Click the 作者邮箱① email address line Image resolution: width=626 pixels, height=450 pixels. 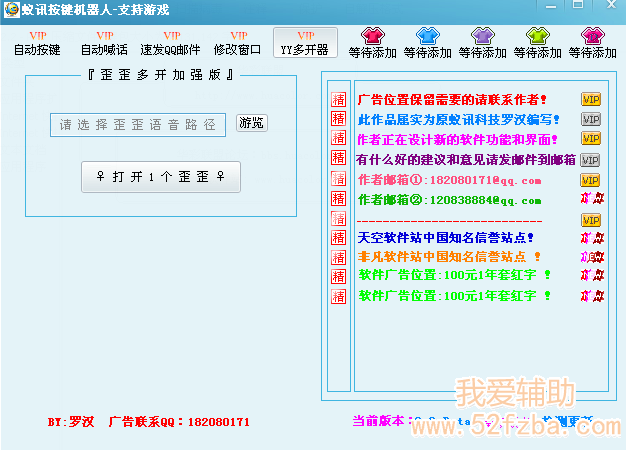pos(450,180)
